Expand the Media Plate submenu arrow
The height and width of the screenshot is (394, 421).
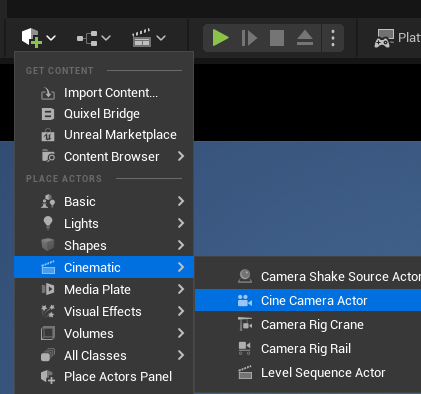(181, 289)
